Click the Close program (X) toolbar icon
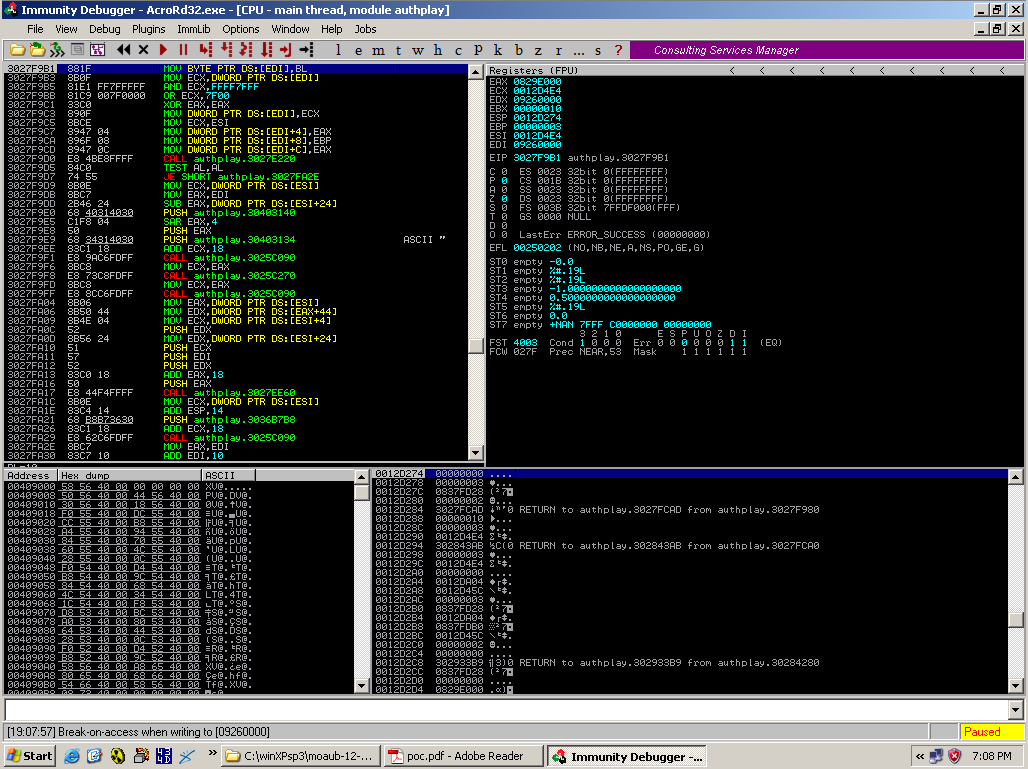Viewport: 1028px width, 769px height. coord(143,49)
